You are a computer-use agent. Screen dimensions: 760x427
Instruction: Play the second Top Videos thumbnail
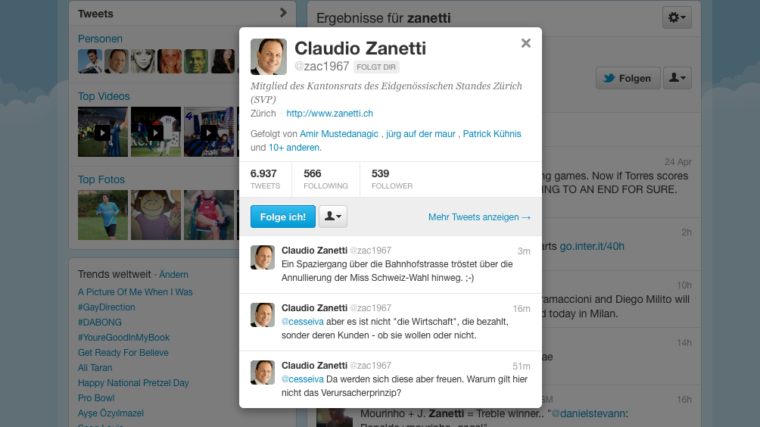tap(156, 132)
